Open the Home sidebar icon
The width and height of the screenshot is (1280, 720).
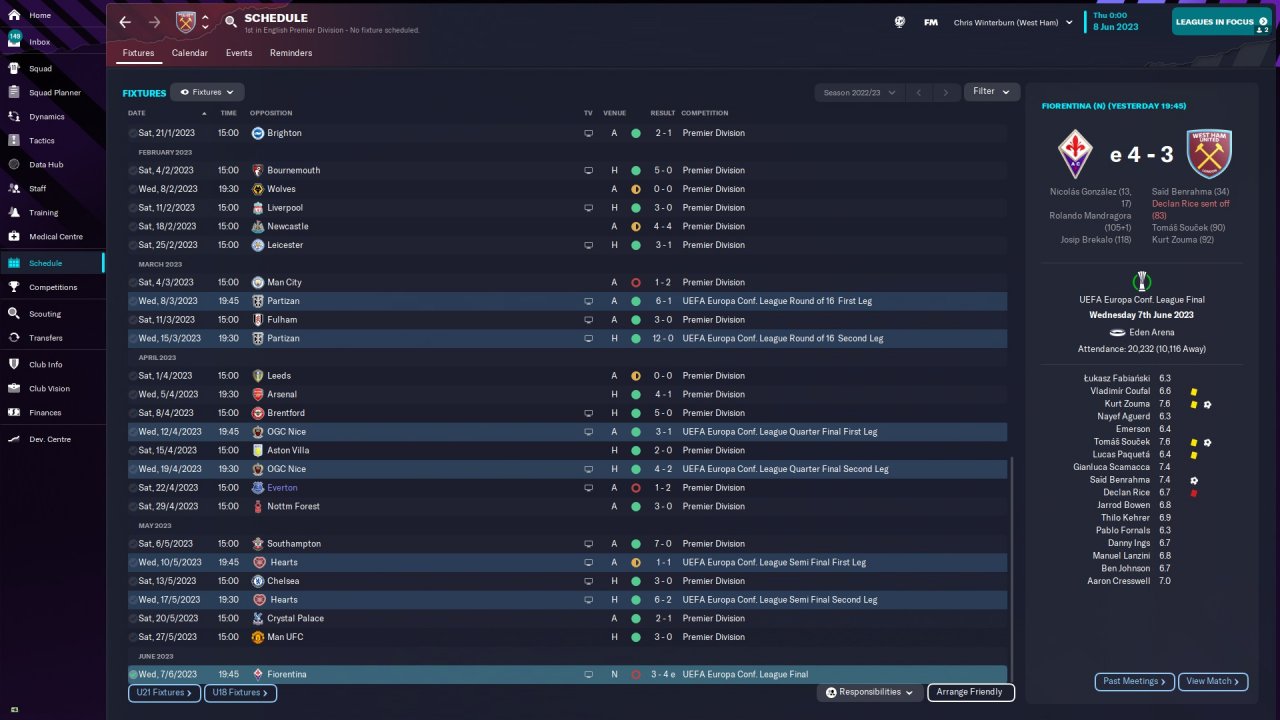click(14, 16)
